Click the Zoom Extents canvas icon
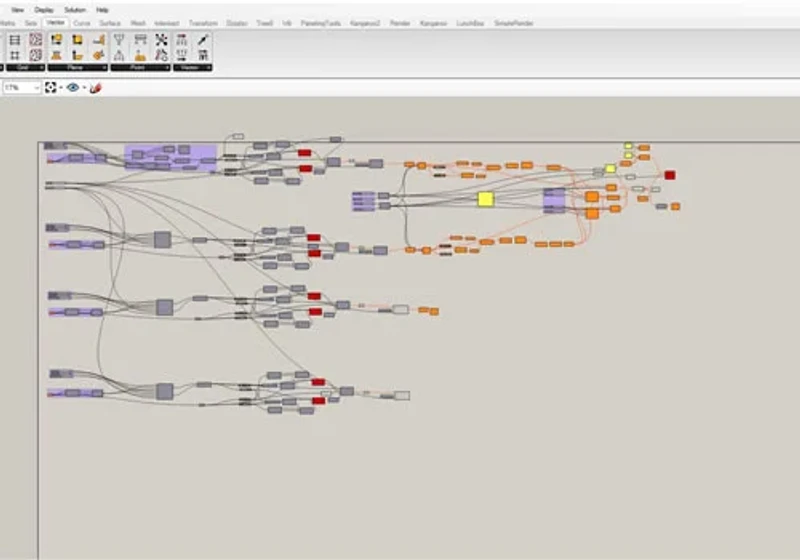 51,88
